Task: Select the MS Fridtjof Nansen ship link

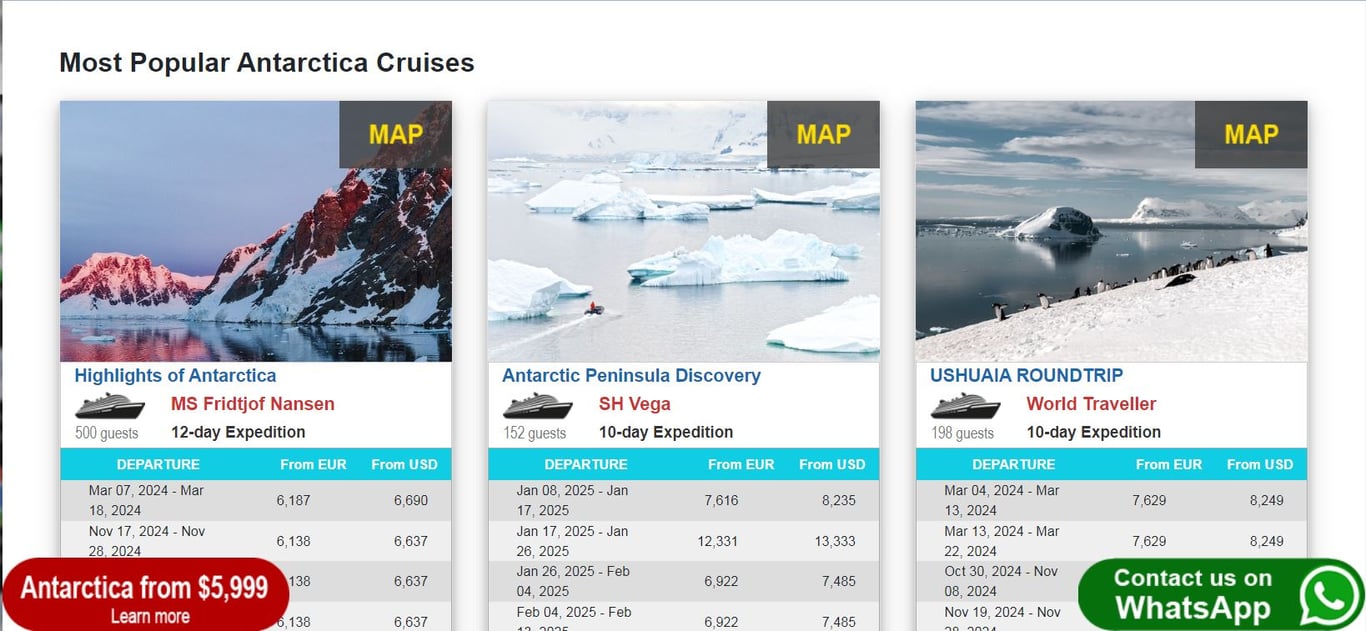Action: tap(253, 404)
